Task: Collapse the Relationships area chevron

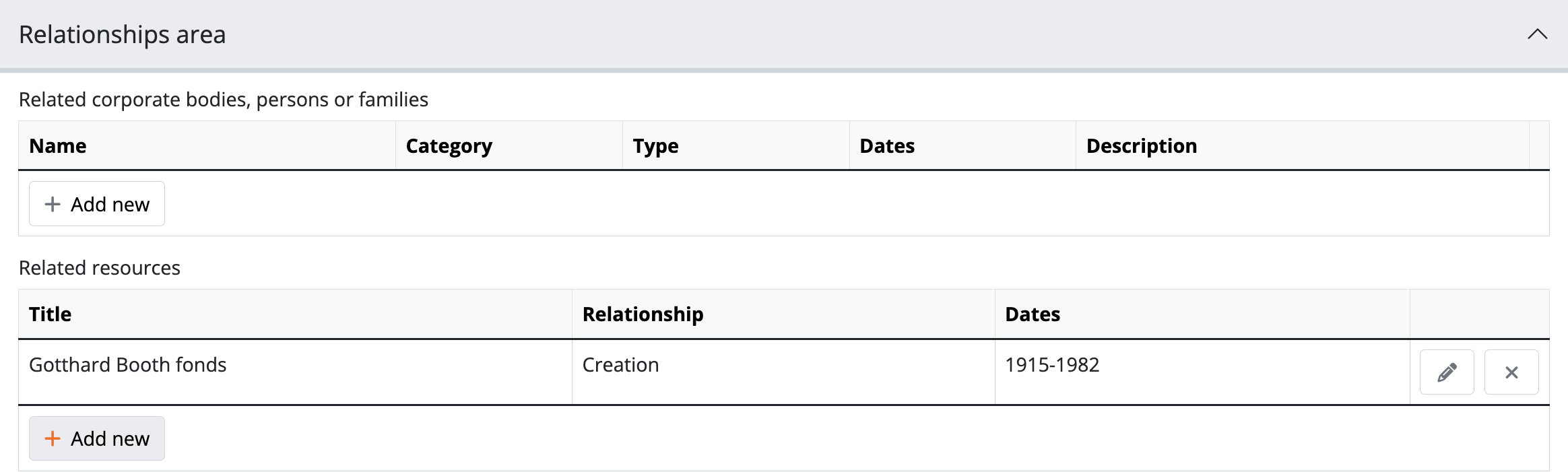Action: 1537,34
